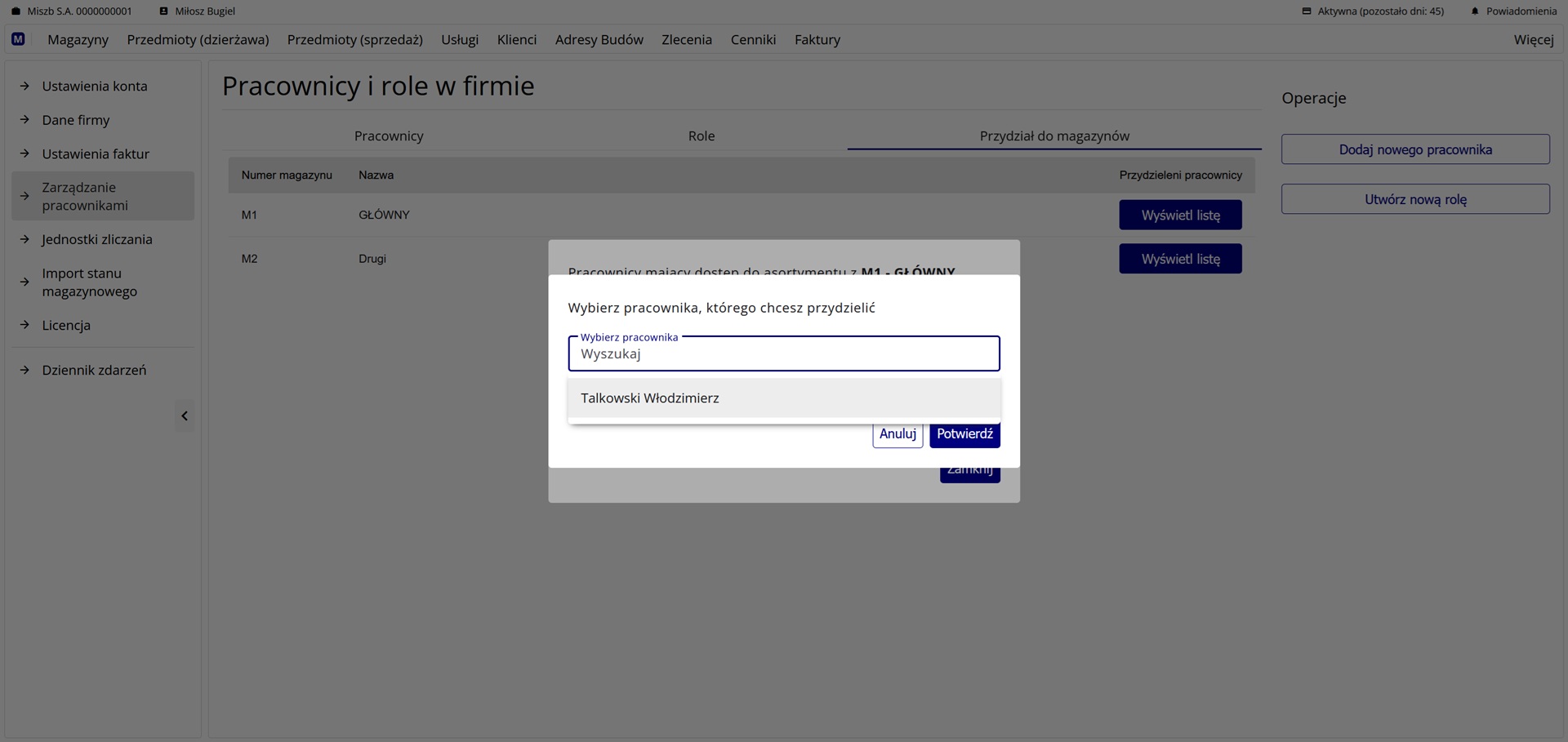The image size is (1568, 742).
Task: Click the arrow icon beside Licencja
Action: [x=24, y=325]
